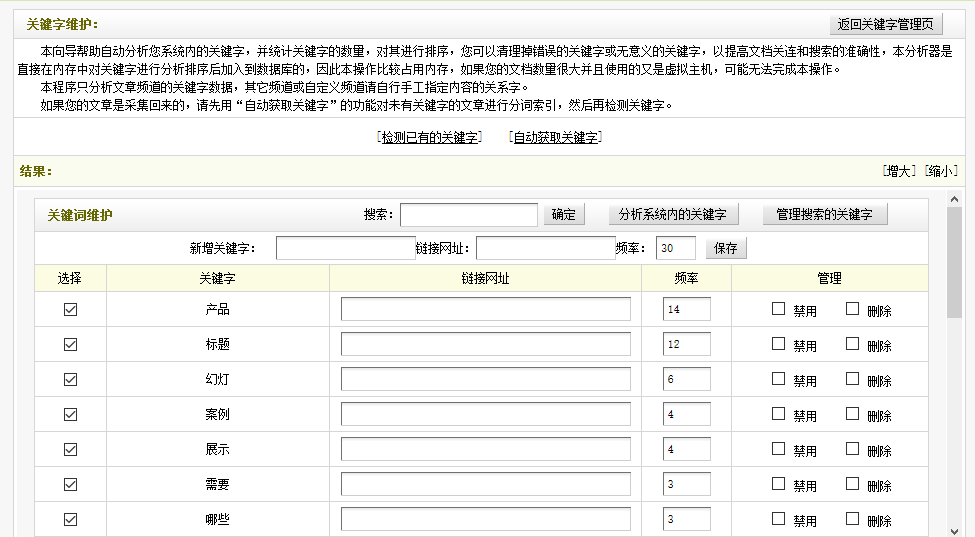The height and width of the screenshot is (537, 975).
Task: Check 禁用 for the 标题 keyword
Action: click(778, 344)
